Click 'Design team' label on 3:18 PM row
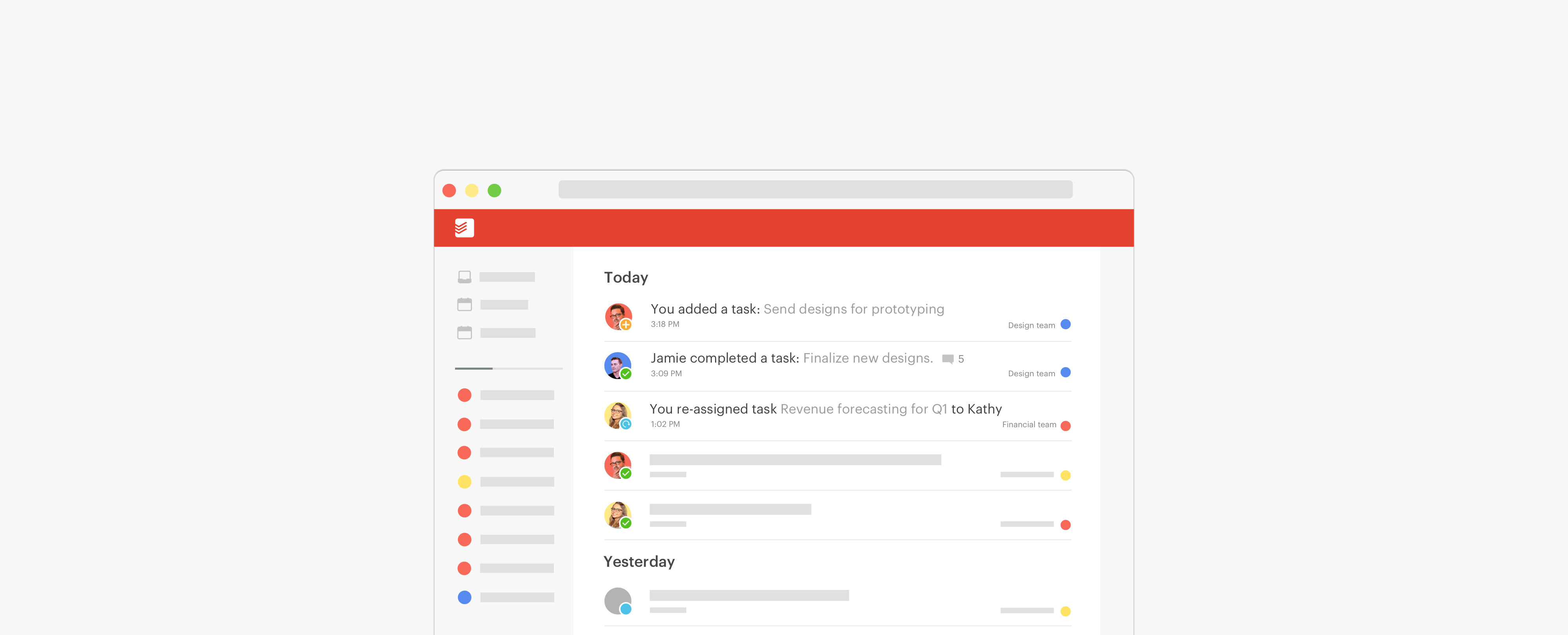Screen dimensions: 1568x635 (1031, 325)
